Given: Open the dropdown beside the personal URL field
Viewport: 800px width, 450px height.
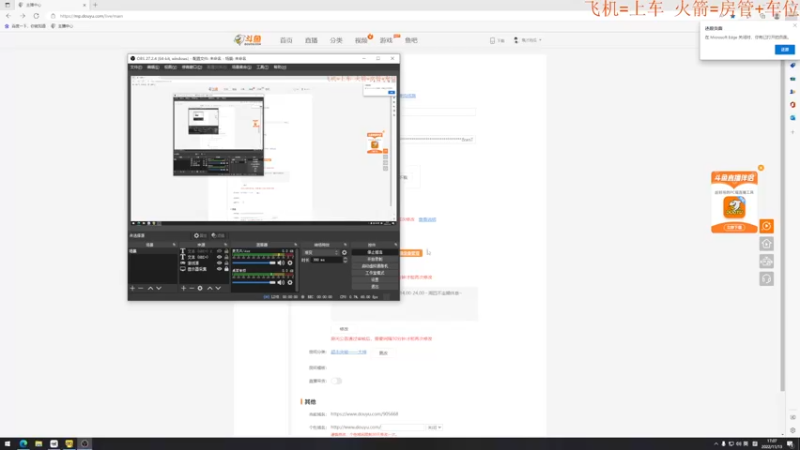Looking at the screenshot, I should (434, 427).
